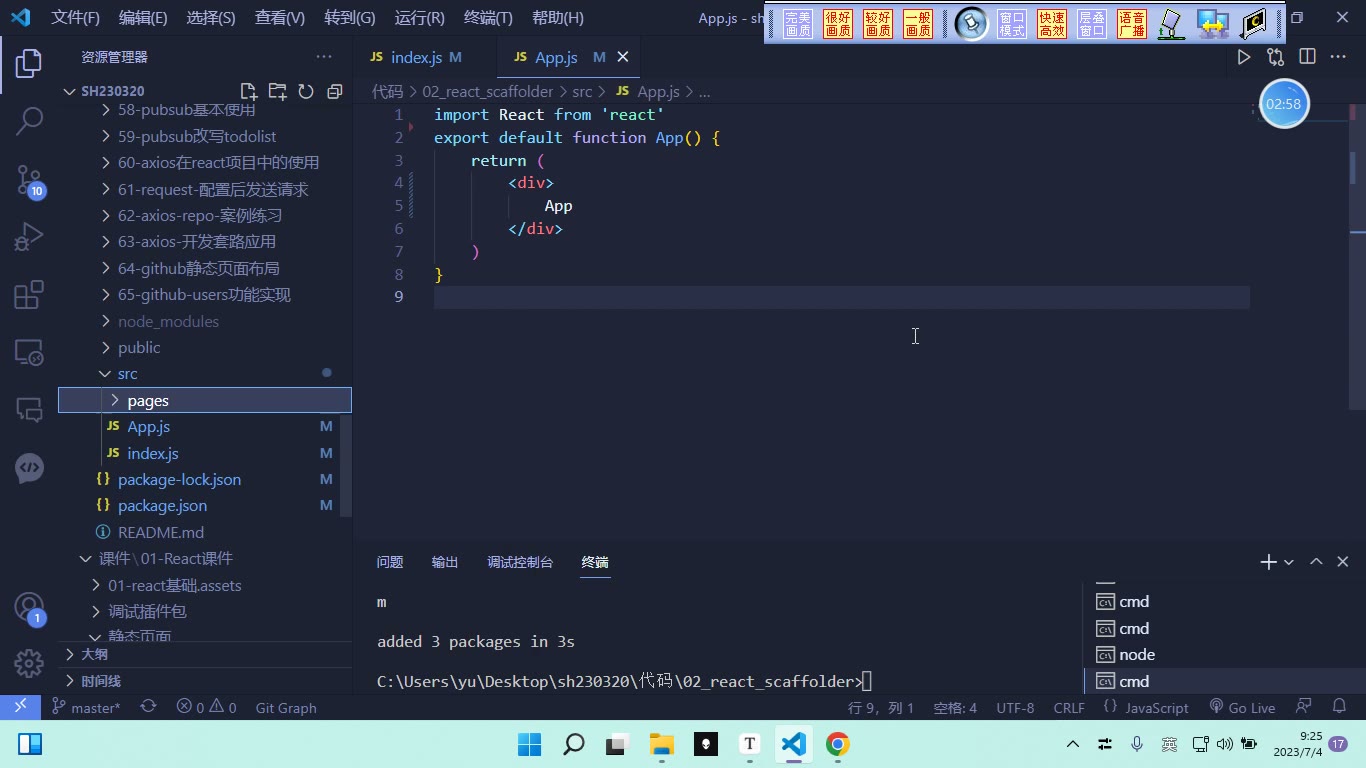Open the Search view icon
Image resolution: width=1366 pixels, height=768 pixels.
[29, 121]
